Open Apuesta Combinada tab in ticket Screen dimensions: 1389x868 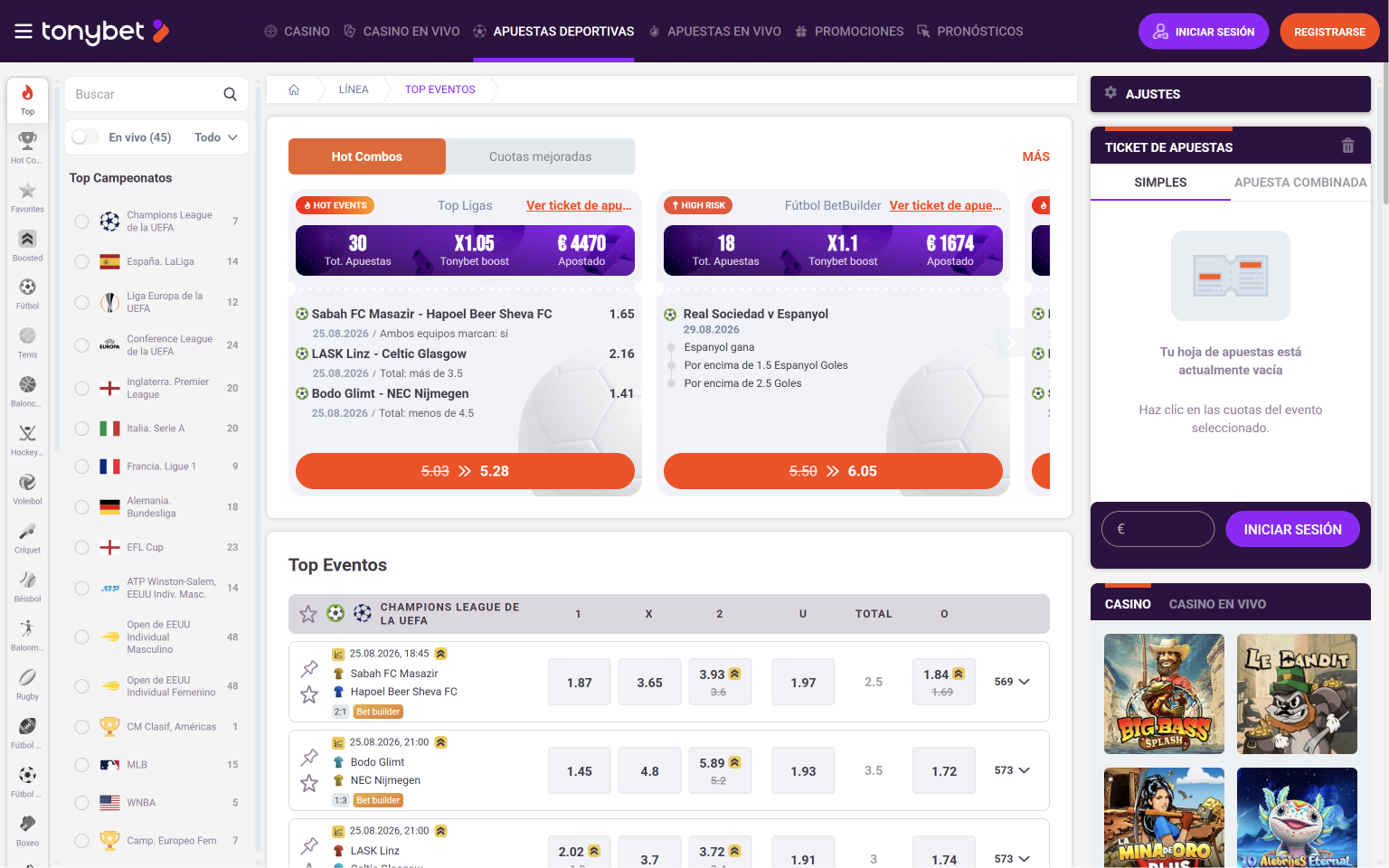(1300, 183)
